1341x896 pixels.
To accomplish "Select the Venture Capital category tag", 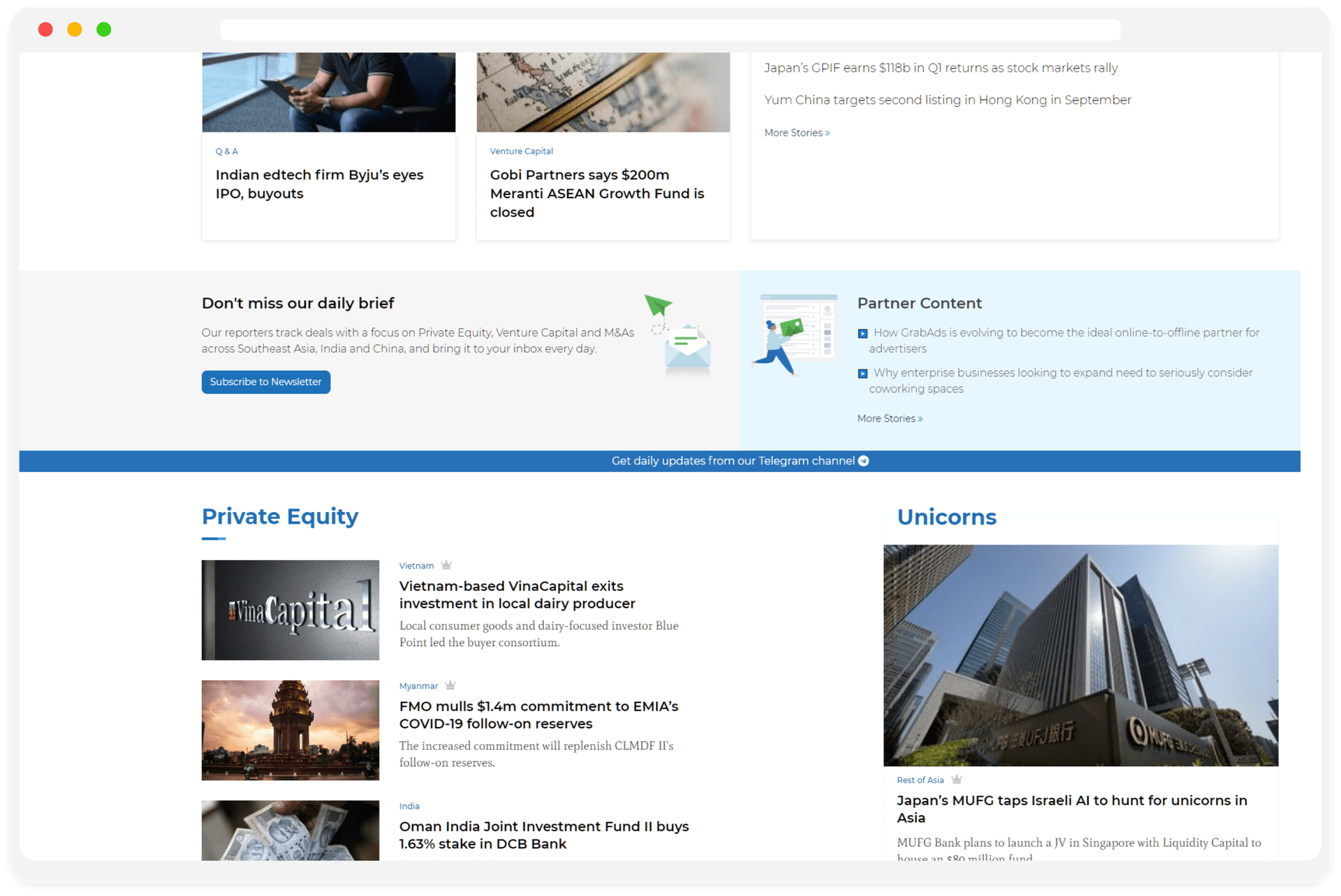I will [x=521, y=151].
